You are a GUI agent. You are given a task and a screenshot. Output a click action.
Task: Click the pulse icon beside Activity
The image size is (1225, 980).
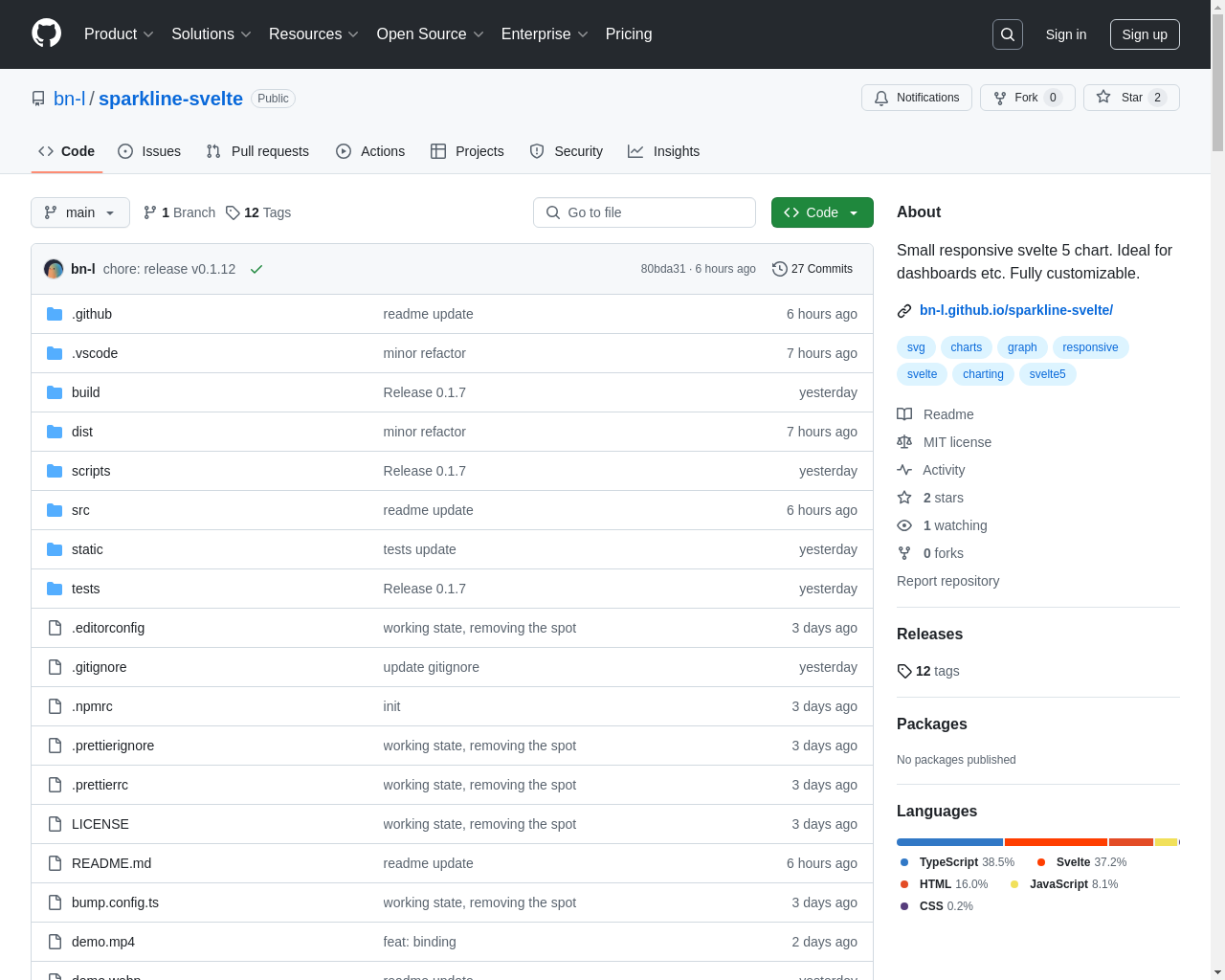[904, 470]
